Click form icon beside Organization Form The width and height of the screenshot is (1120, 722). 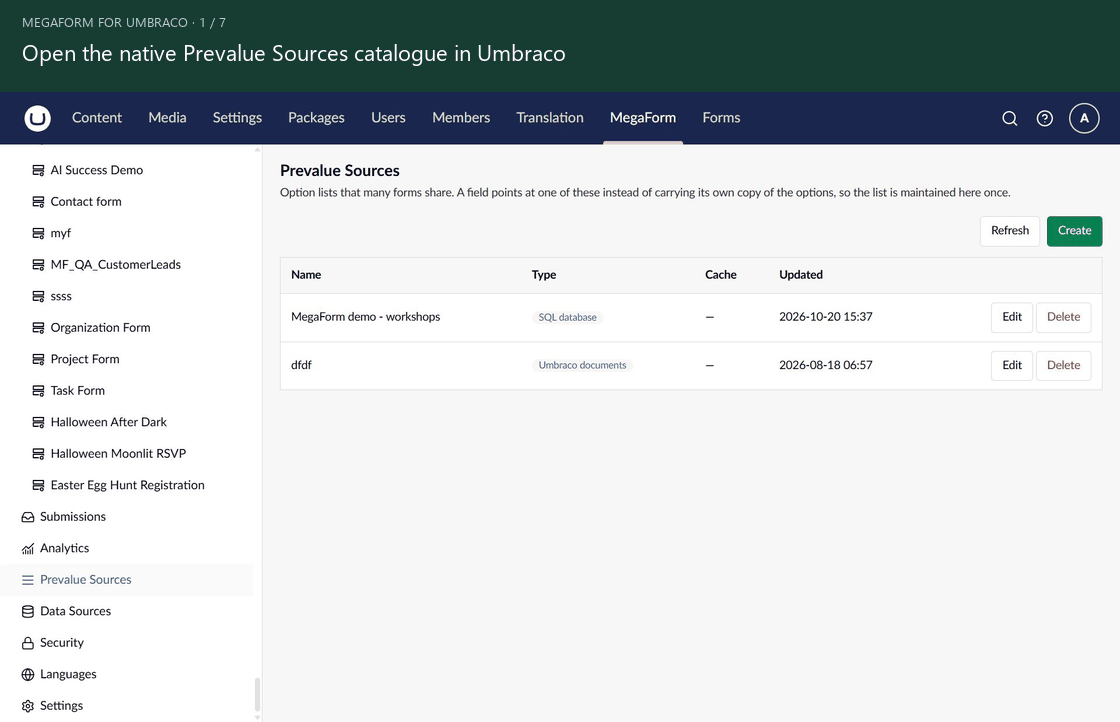pos(38,327)
